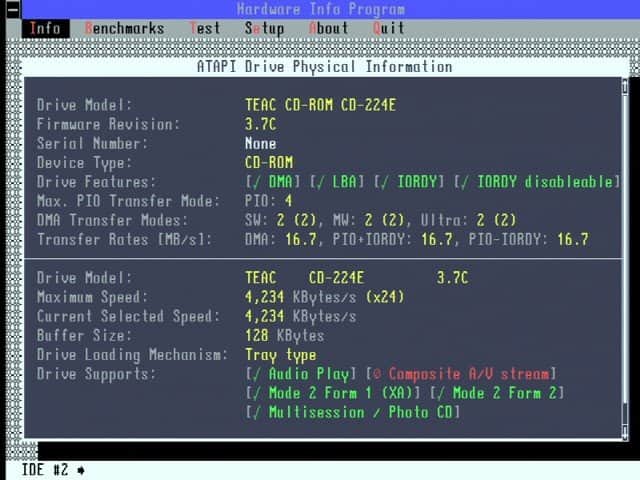Click the system menu box at top-left corner
Viewport: 640px width, 480px height.
point(13,9)
